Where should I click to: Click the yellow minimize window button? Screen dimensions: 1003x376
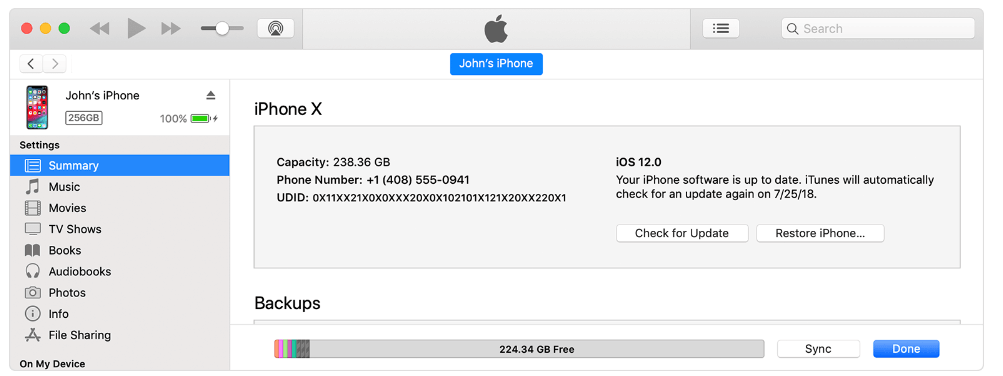[x=45, y=28]
